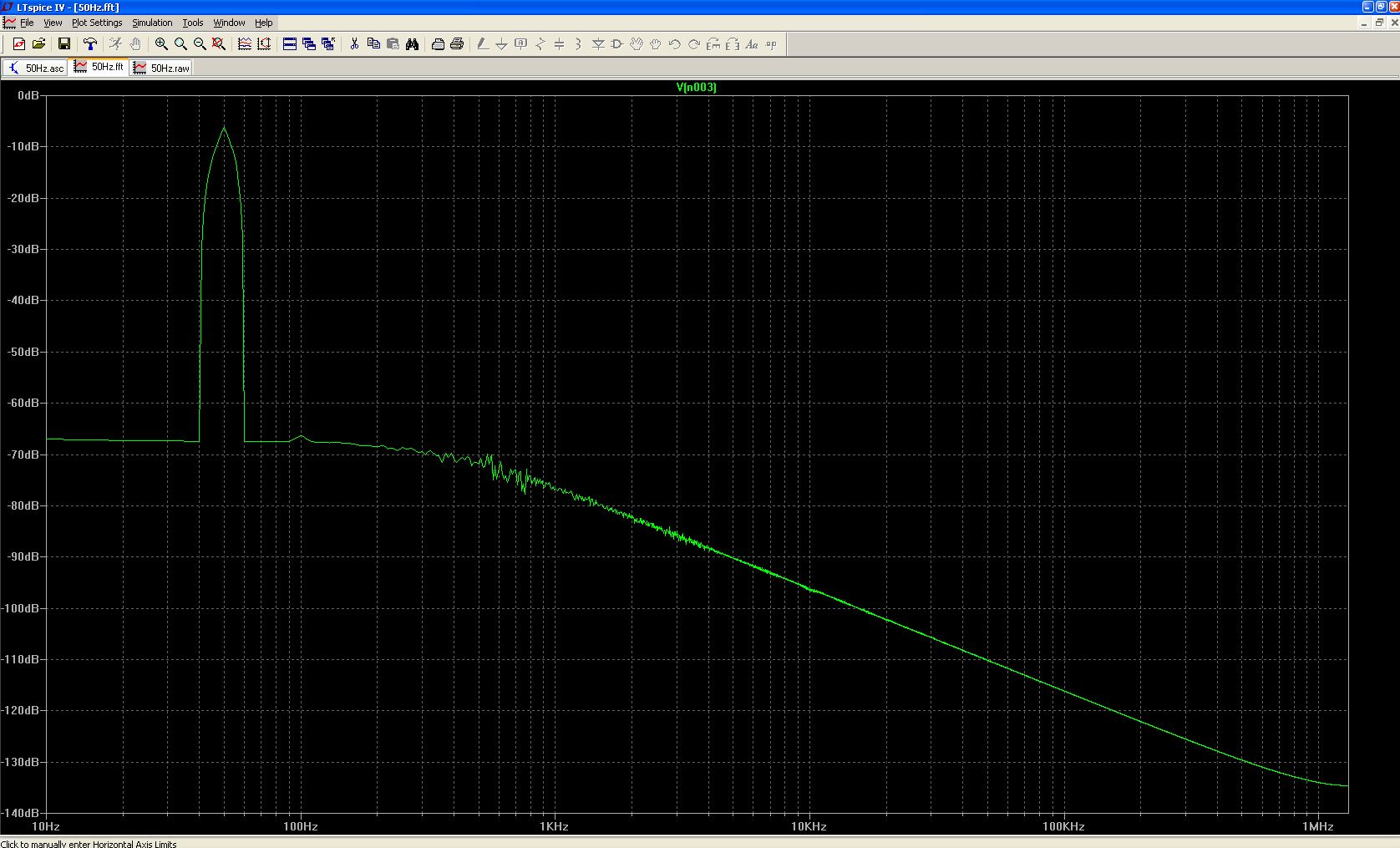Image resolution: width=1400 pixels, height=848 pixels.
Task: Switch to the 50Hz.raw tab
Action: [161, 68]
